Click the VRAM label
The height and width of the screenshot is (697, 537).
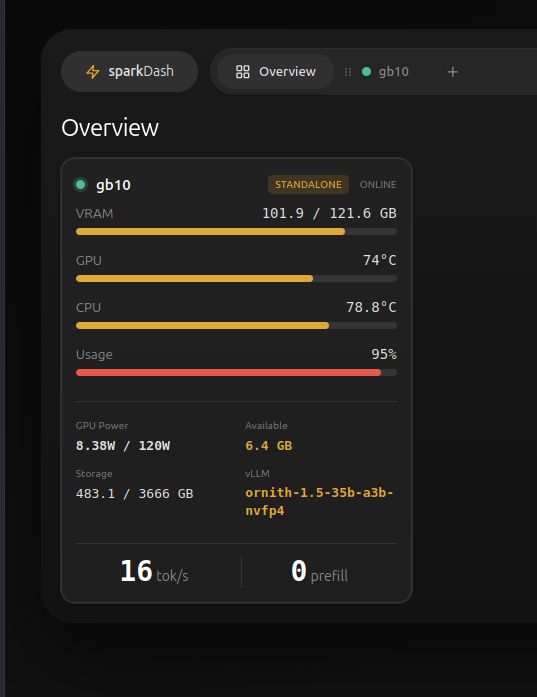tap(94, 214)
